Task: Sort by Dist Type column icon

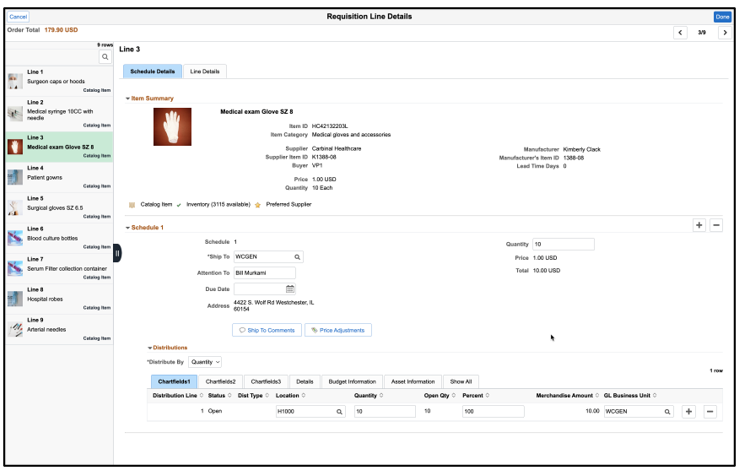Action: [267, 396]
